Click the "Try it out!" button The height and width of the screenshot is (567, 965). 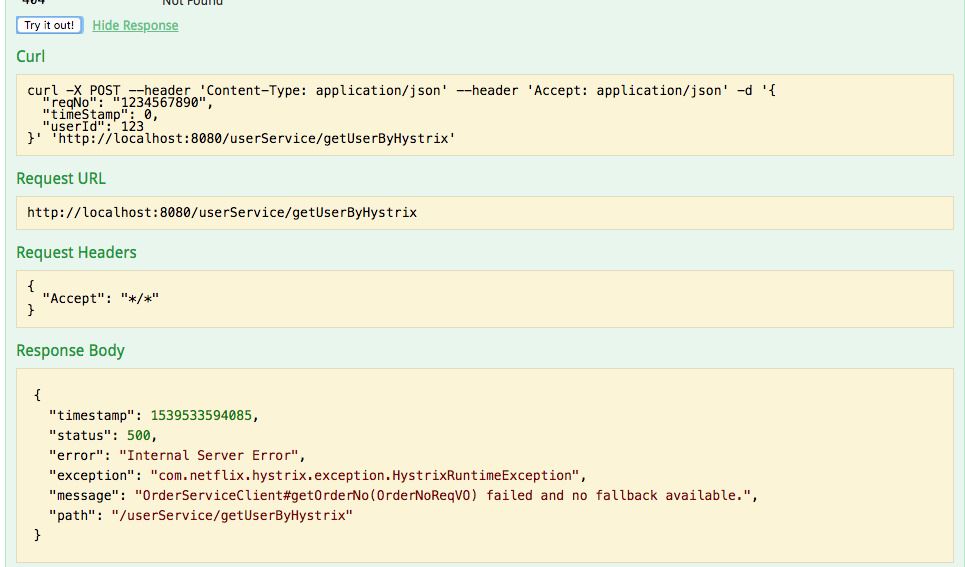tap(49, 25)
